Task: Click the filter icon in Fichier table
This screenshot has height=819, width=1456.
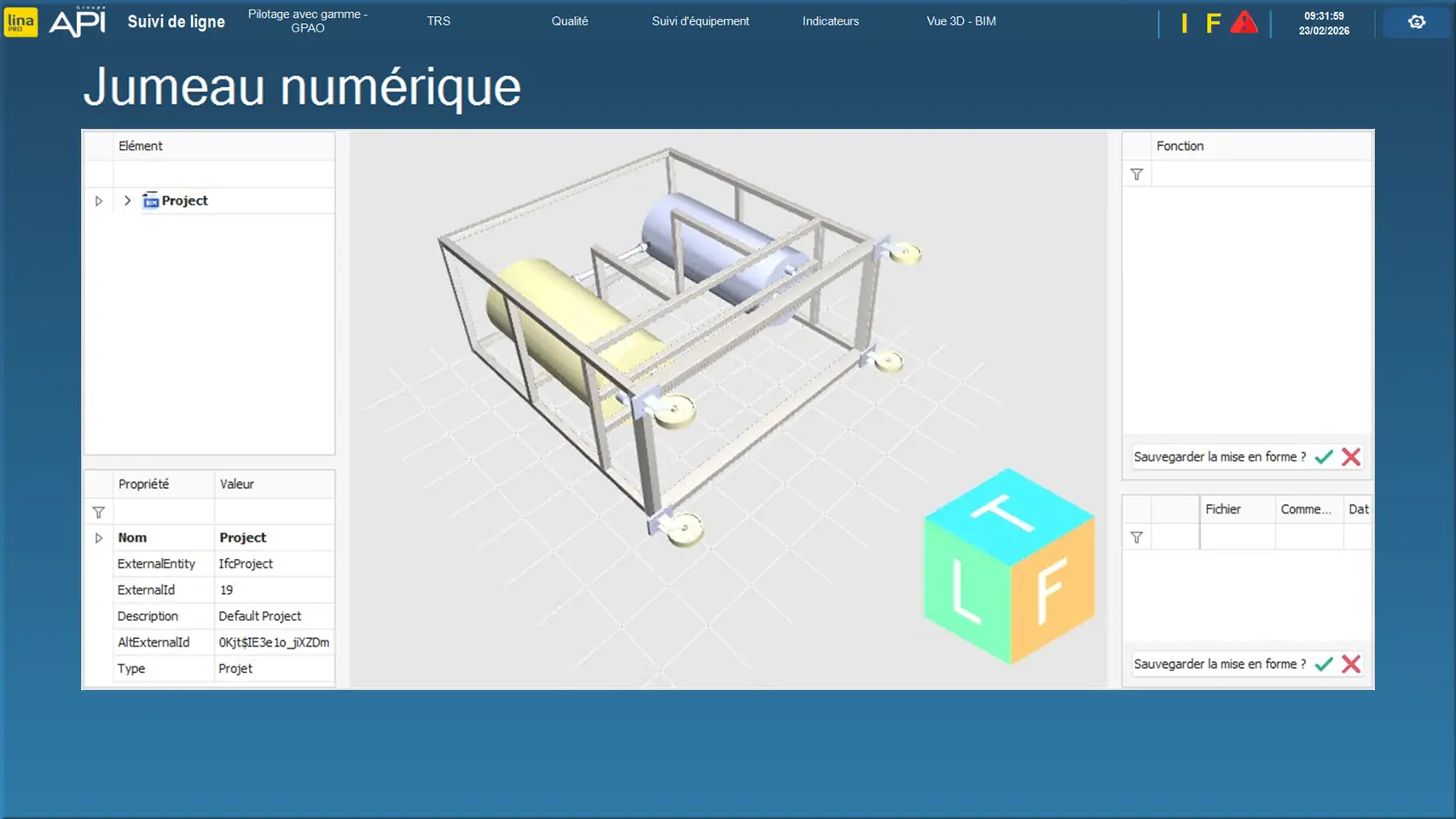Action: point(1136,537)
